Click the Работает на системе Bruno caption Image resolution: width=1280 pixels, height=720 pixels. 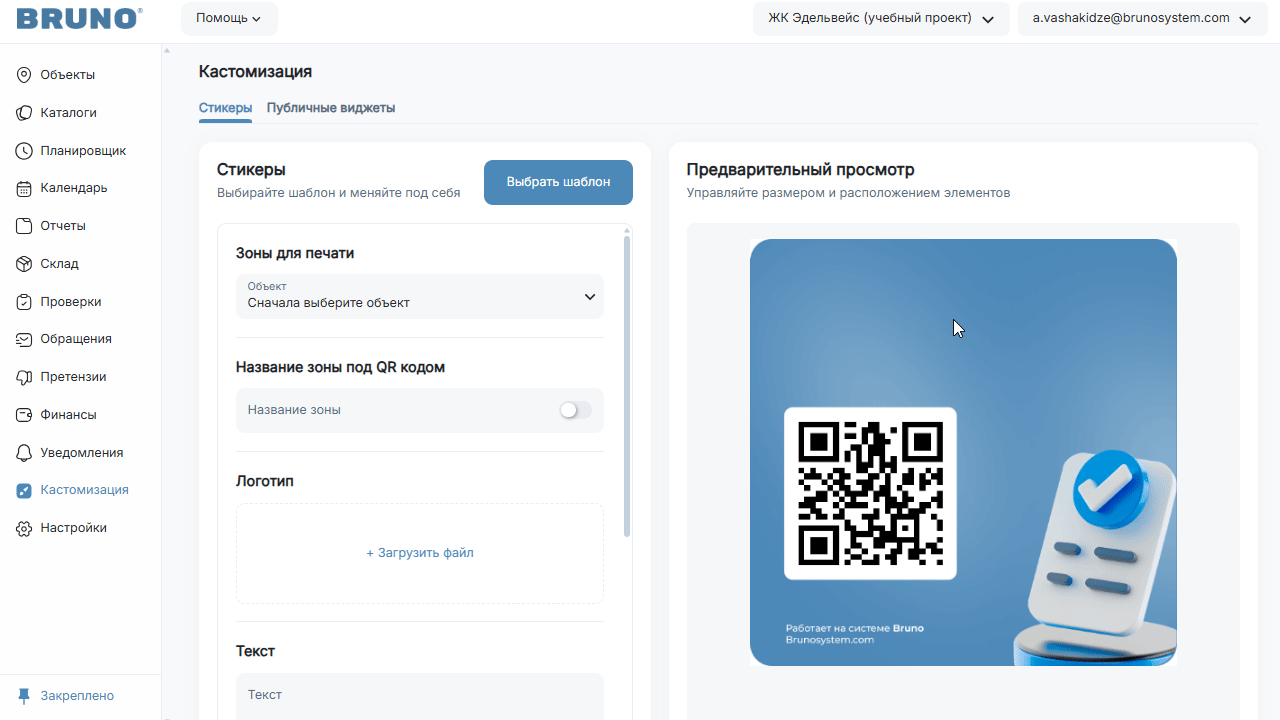click(x=855, y=628)
